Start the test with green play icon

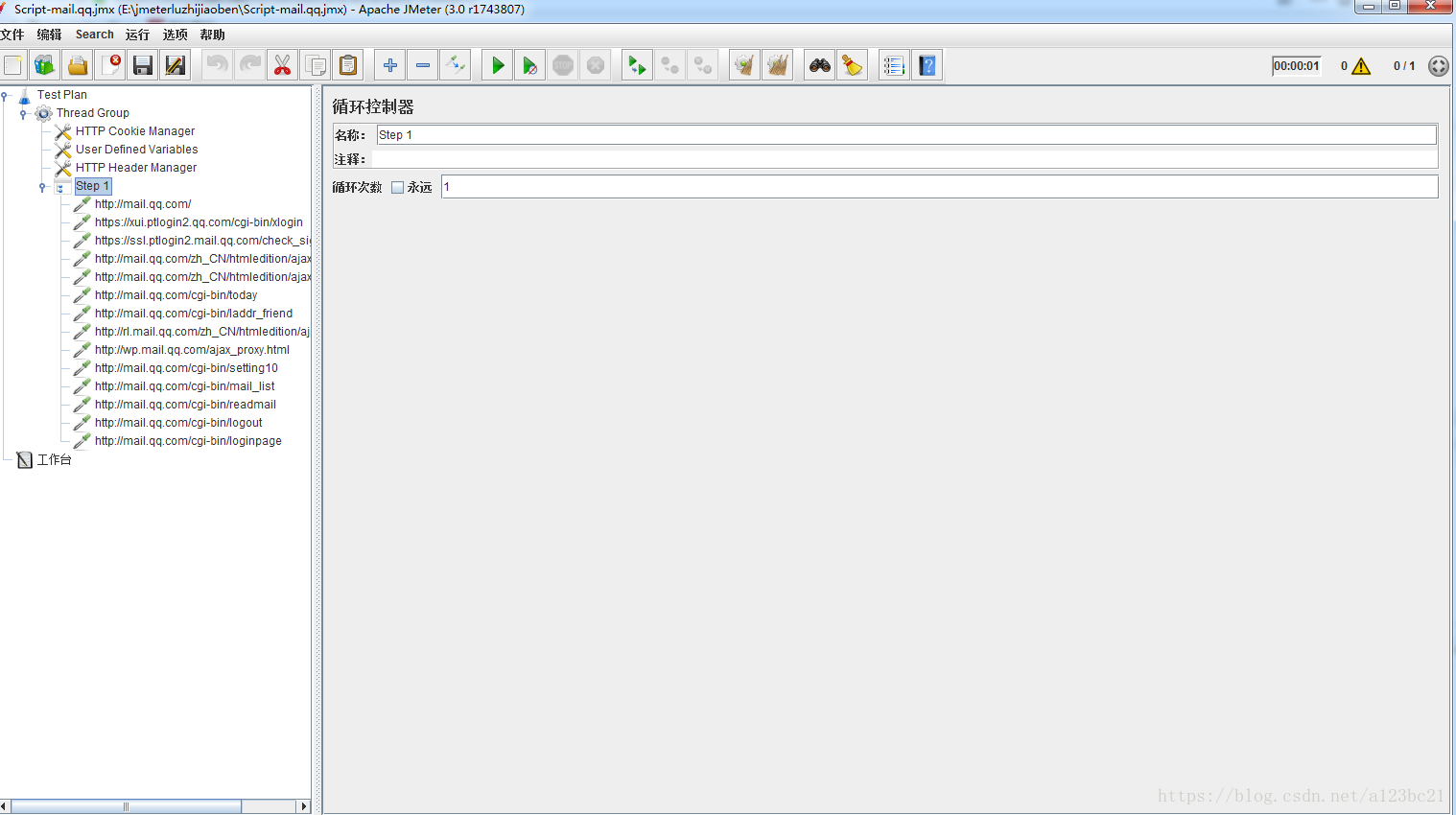[x=498, y=65]
